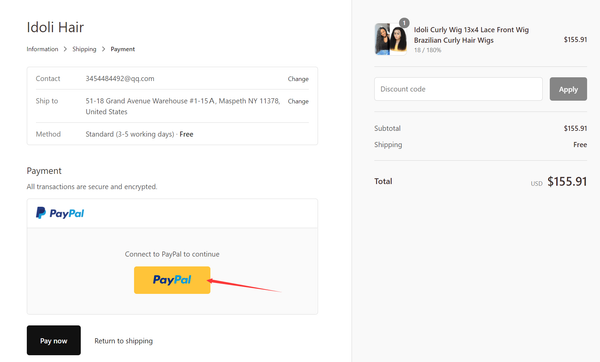Open the Idoli Hair store title

point(55,27)
